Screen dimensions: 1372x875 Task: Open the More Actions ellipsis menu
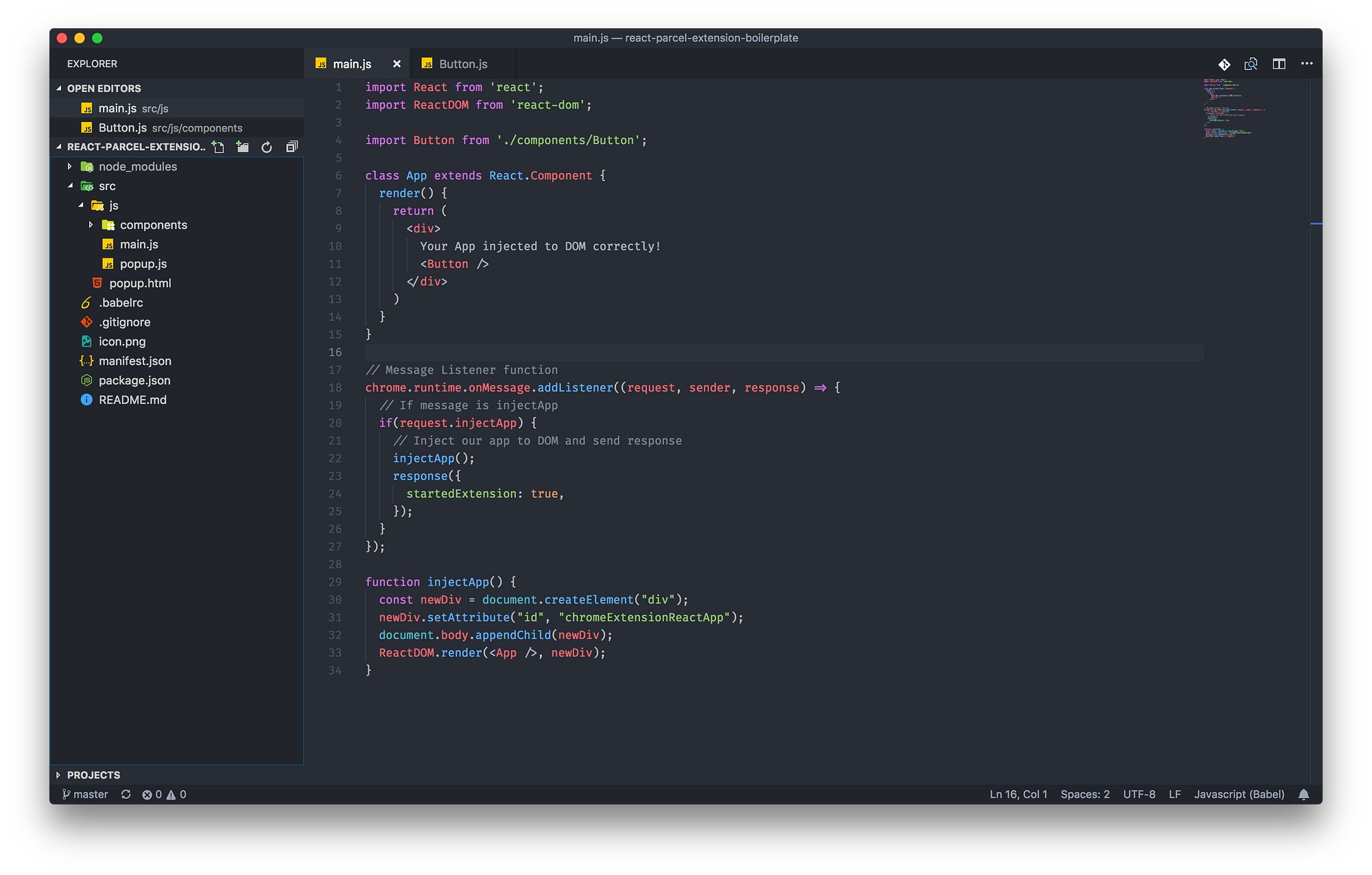coord(1306,64)
